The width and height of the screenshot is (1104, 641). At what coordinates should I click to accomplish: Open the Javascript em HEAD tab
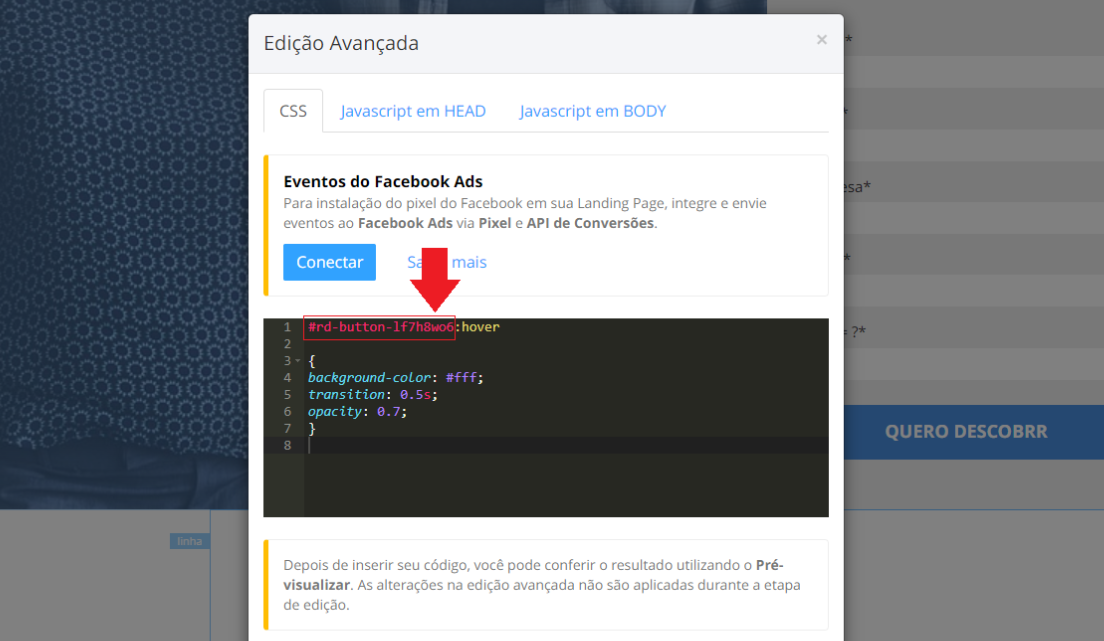click(413, 111)
